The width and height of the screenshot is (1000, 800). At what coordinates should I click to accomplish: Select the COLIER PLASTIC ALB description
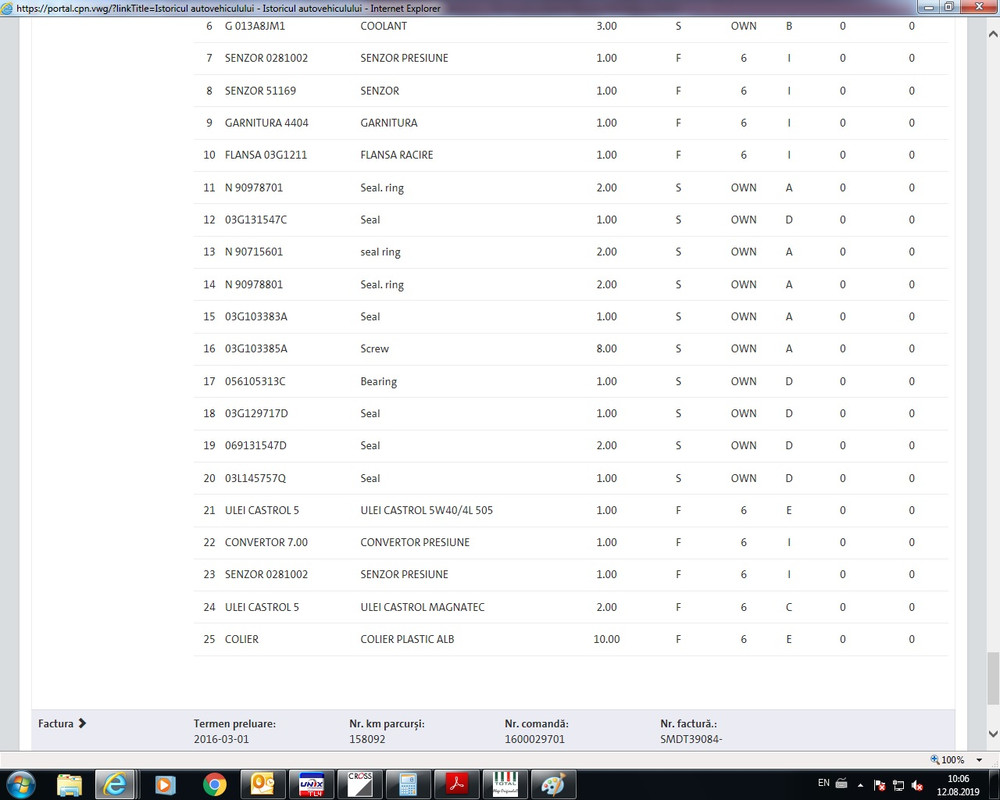pyautogui.click(x=407, y=639)
